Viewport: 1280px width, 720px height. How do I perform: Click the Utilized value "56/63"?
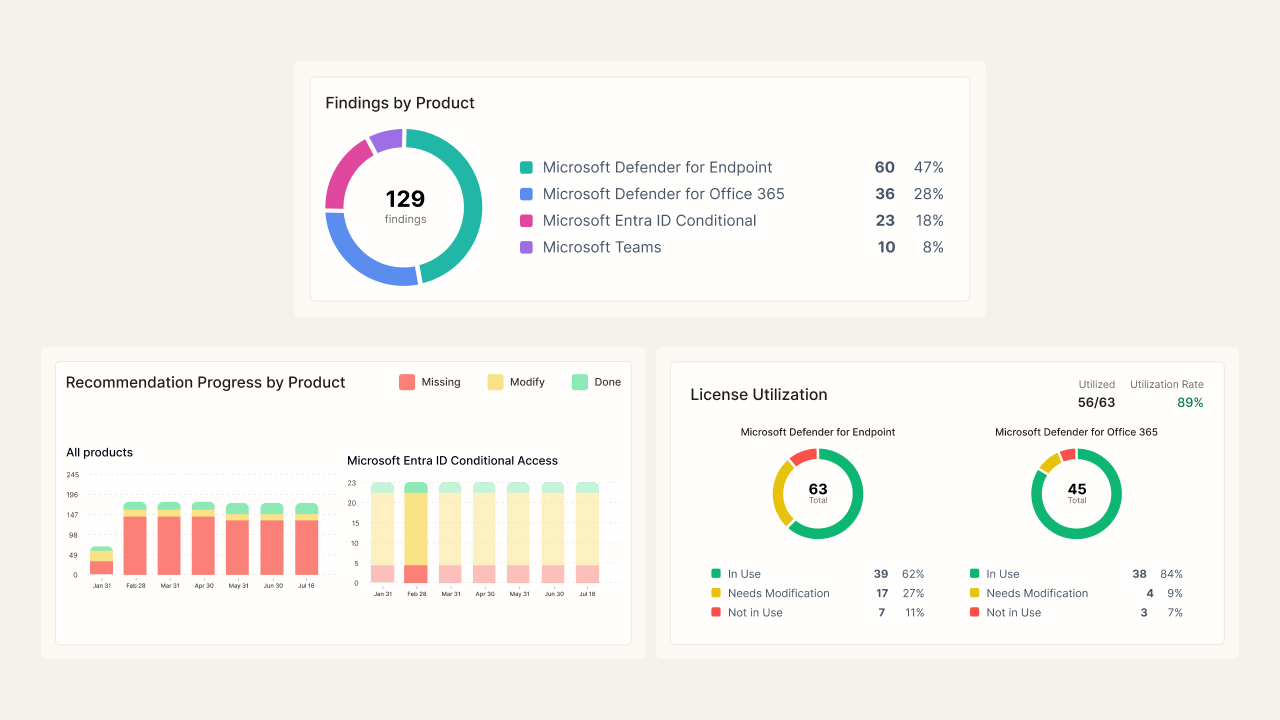(x=1095, y=403)
